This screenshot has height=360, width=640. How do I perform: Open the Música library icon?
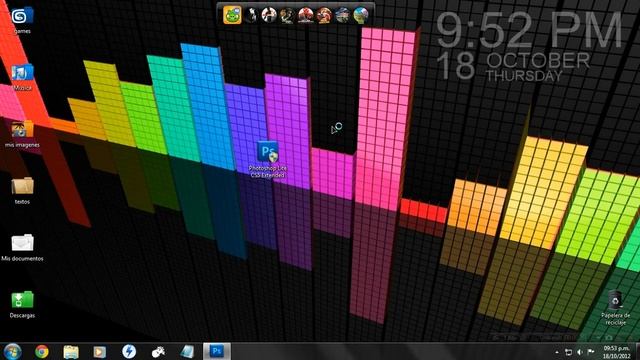[x=22, y=77]
